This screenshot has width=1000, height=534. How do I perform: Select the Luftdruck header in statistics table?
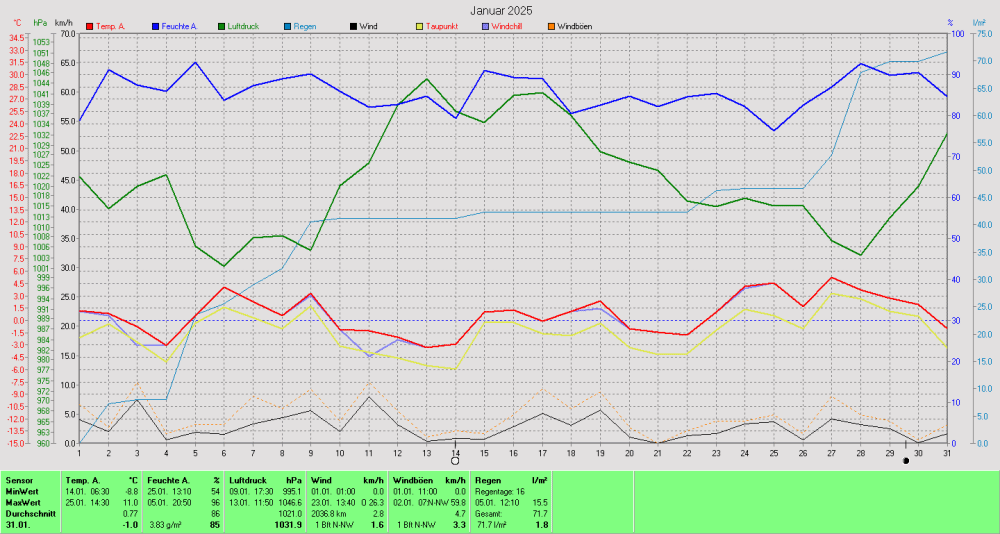tap(248, 480)
